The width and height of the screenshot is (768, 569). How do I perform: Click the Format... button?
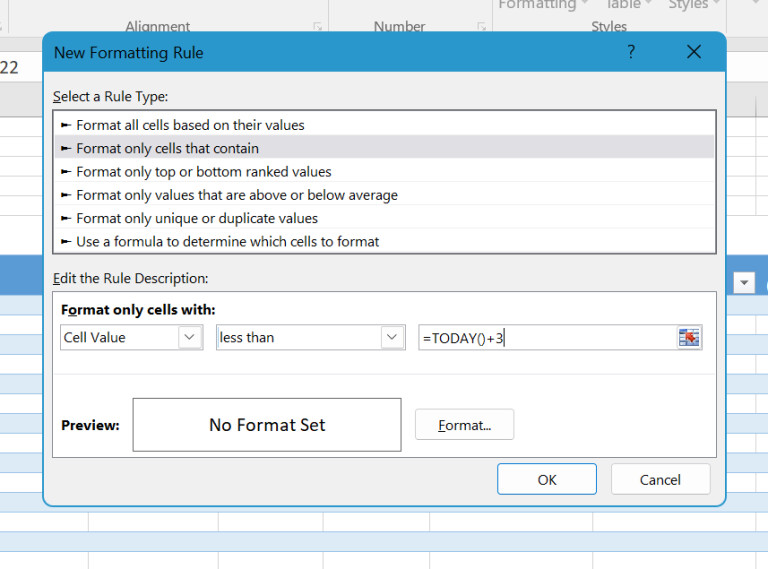[x=464, y=425]
